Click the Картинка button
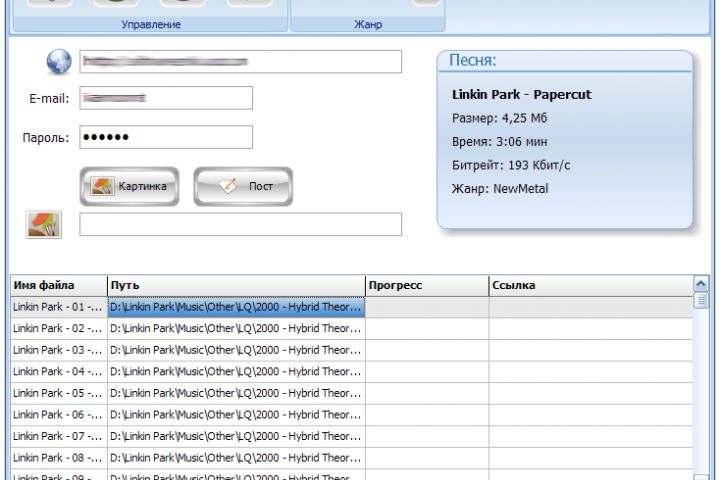 (x=129, y=186)
